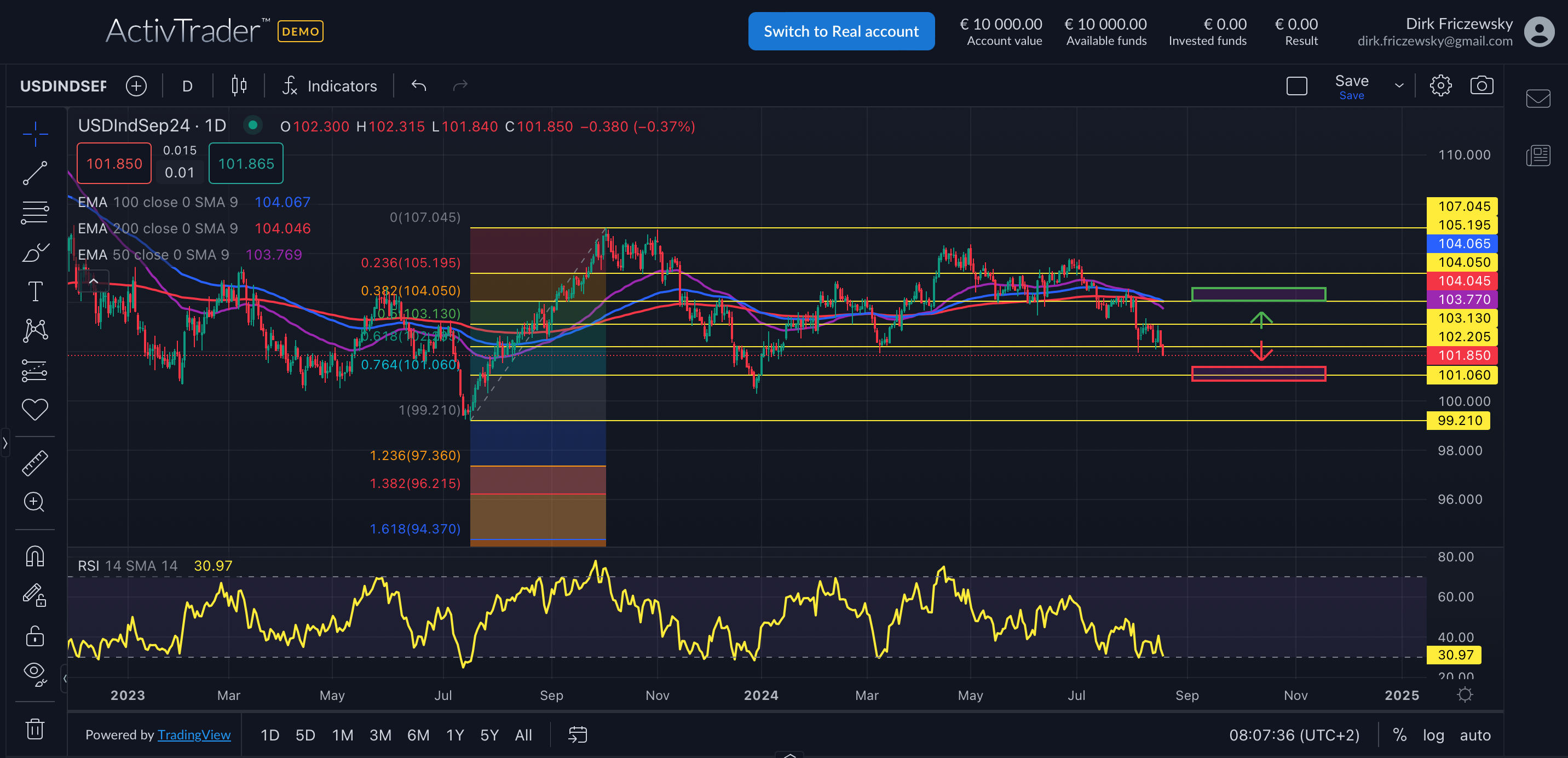Viewport: 1568px width, 758px height.
Task: Open the ruler measure tool
Action: click(x=34, y=463)
